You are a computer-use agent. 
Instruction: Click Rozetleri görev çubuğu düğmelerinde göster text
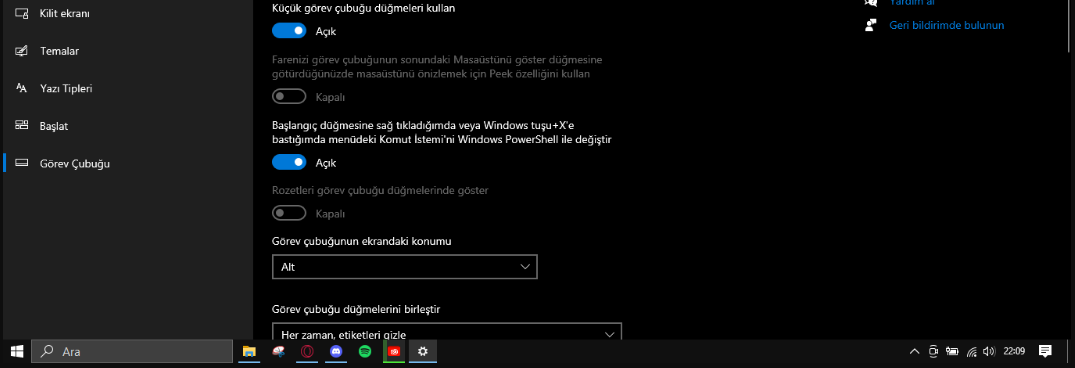coord(380,190)
